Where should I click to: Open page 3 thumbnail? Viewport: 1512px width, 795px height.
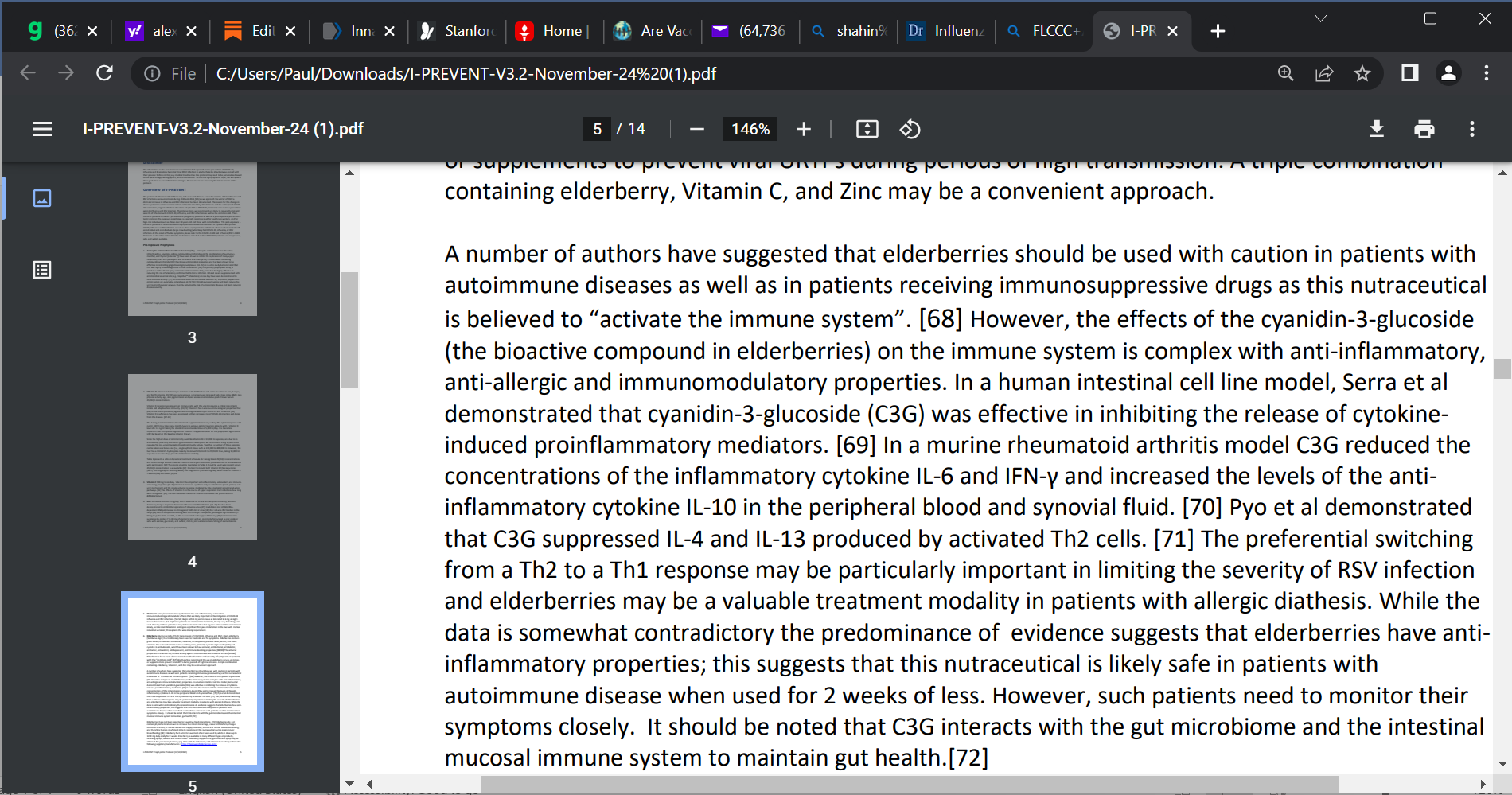pos(193,239)
